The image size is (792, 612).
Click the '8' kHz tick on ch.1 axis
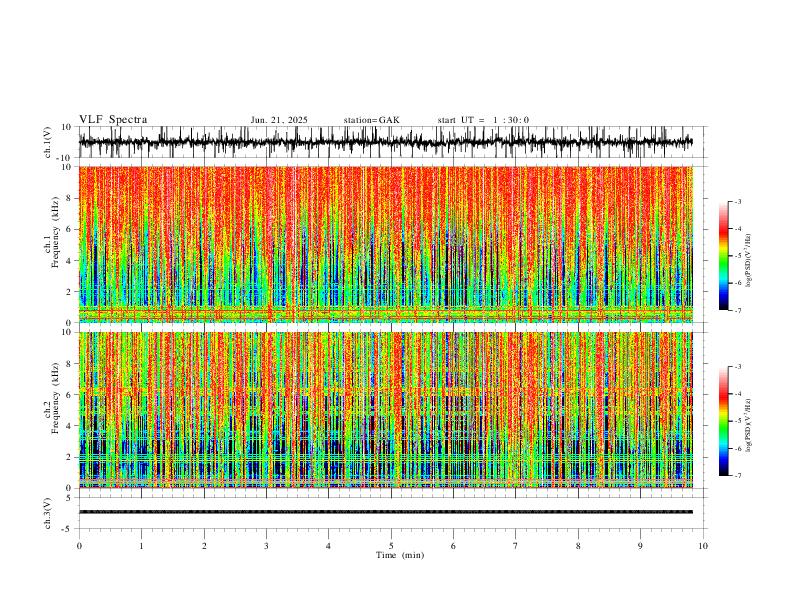pos(70,198)
